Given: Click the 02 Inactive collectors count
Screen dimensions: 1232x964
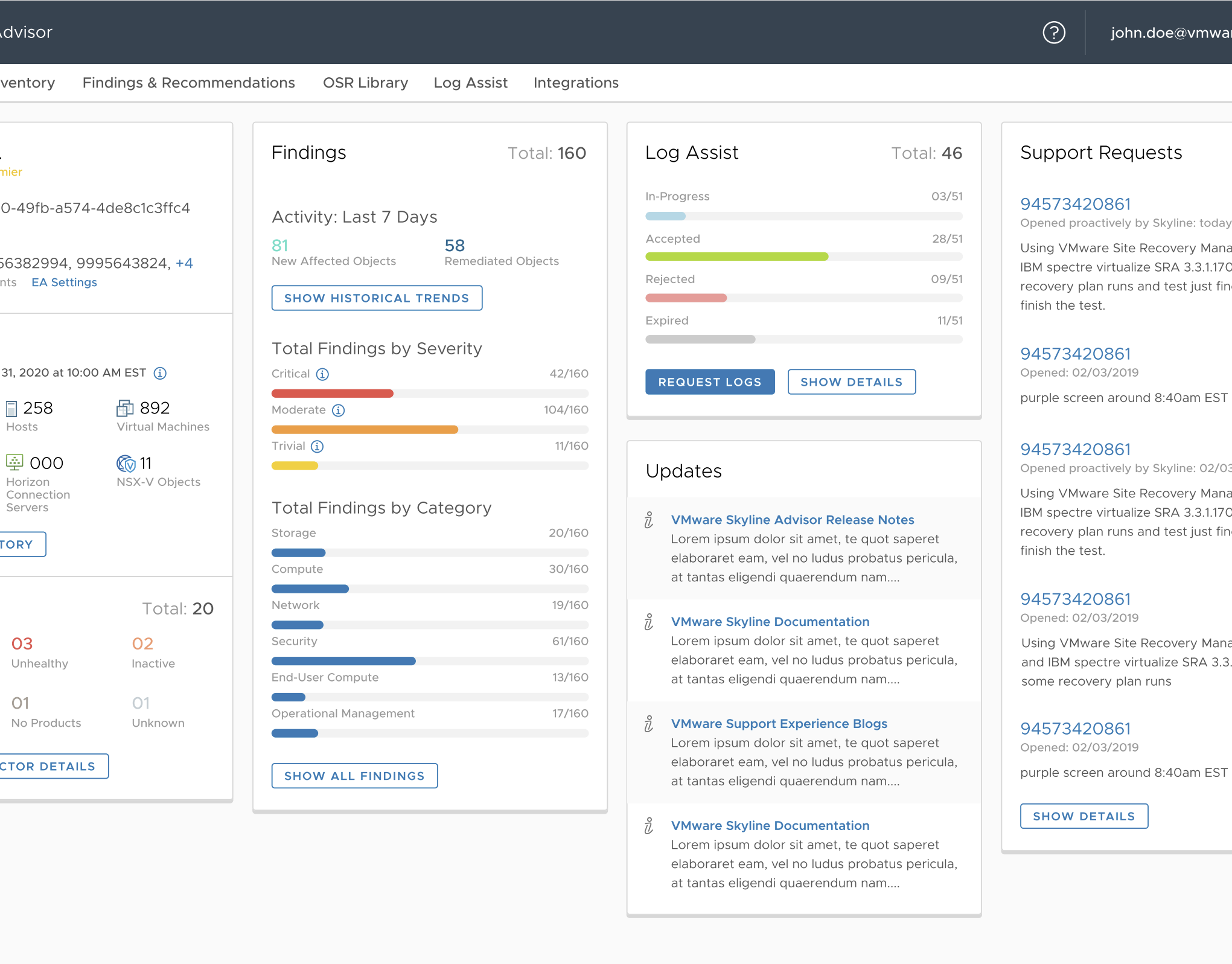Looking at the screenshot, I should coord(142,643).
